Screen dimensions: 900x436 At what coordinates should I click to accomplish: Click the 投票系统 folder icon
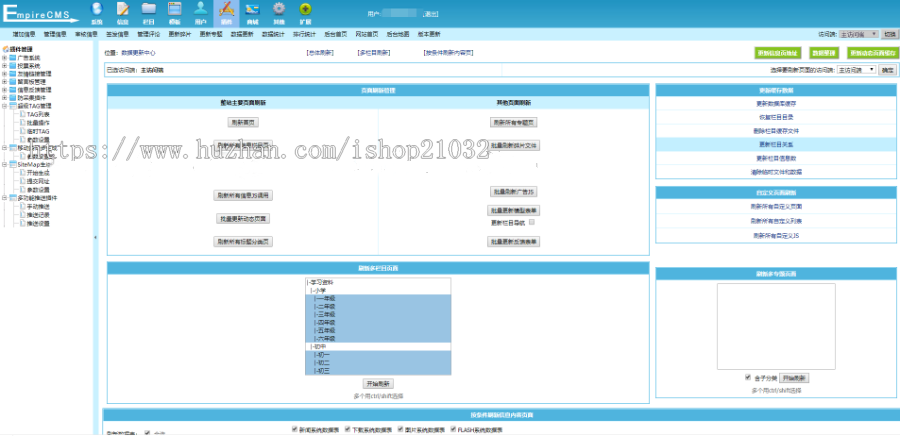13,66
